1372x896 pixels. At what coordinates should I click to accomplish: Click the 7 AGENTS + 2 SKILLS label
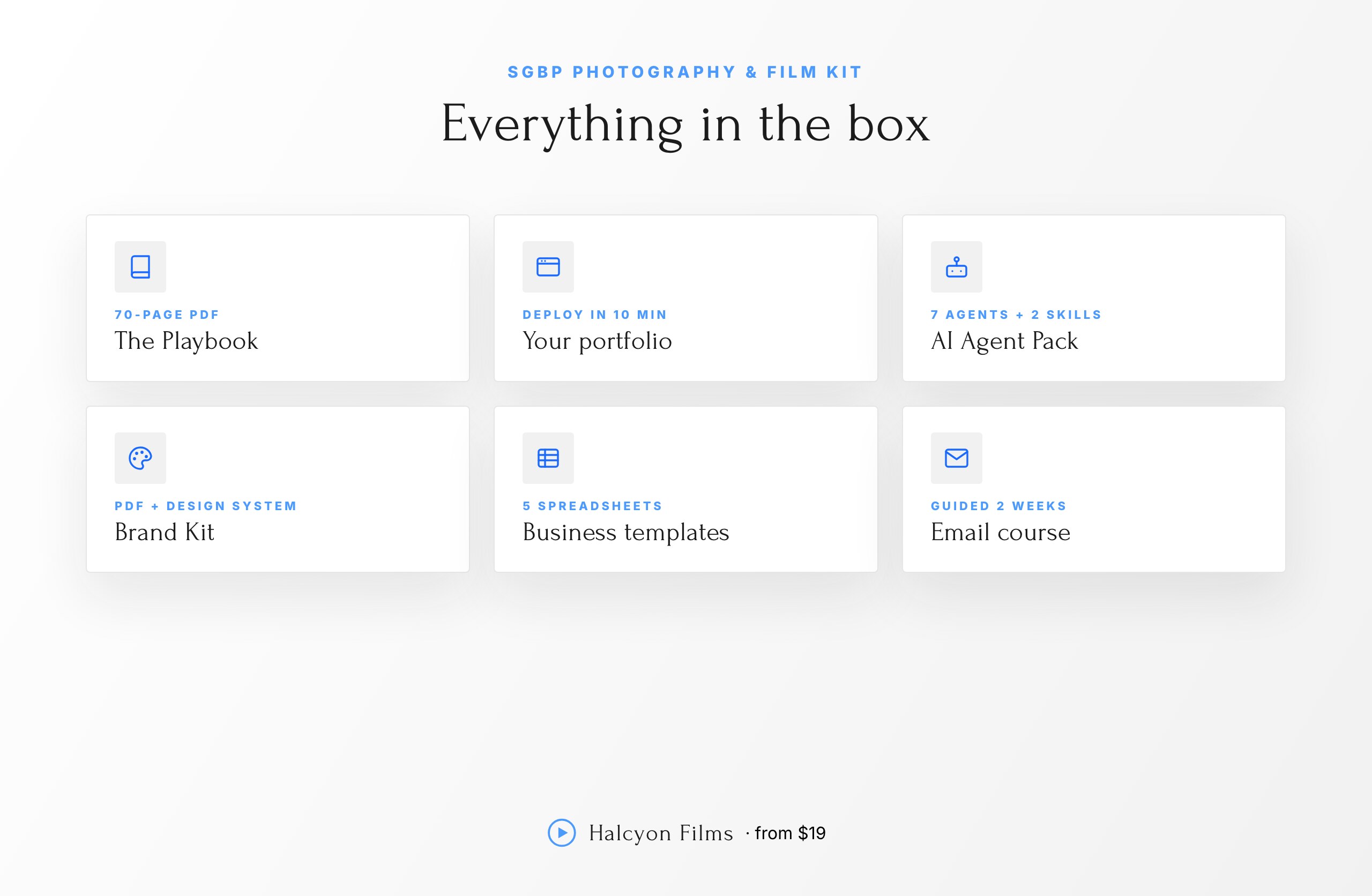point(1016,315)
